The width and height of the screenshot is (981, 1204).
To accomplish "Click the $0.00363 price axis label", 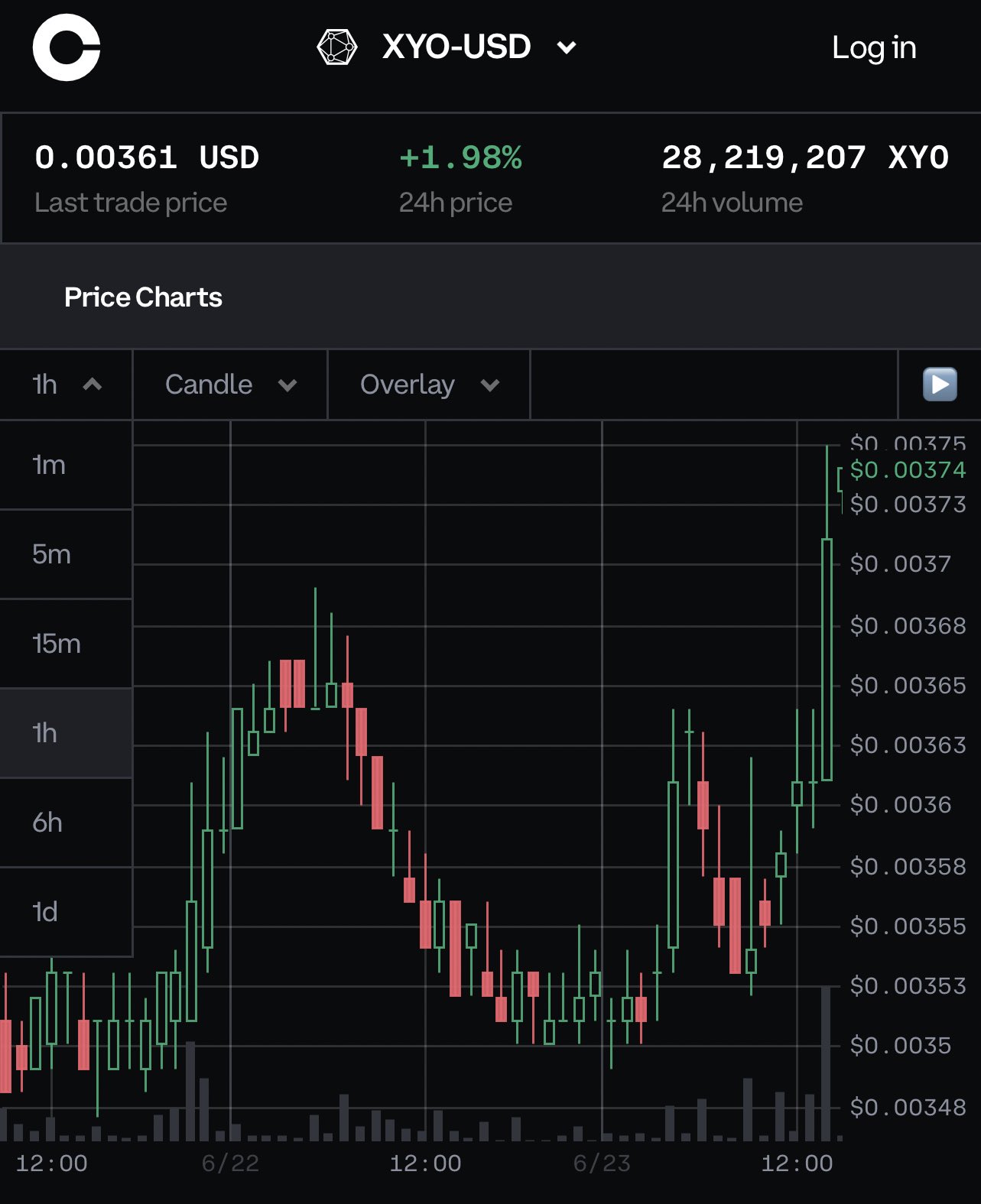I will point(908,745).
